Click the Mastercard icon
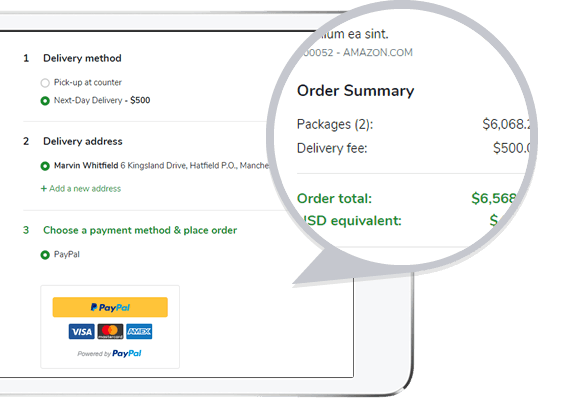The height and width of the screenshot is (398, 585). 110,332
